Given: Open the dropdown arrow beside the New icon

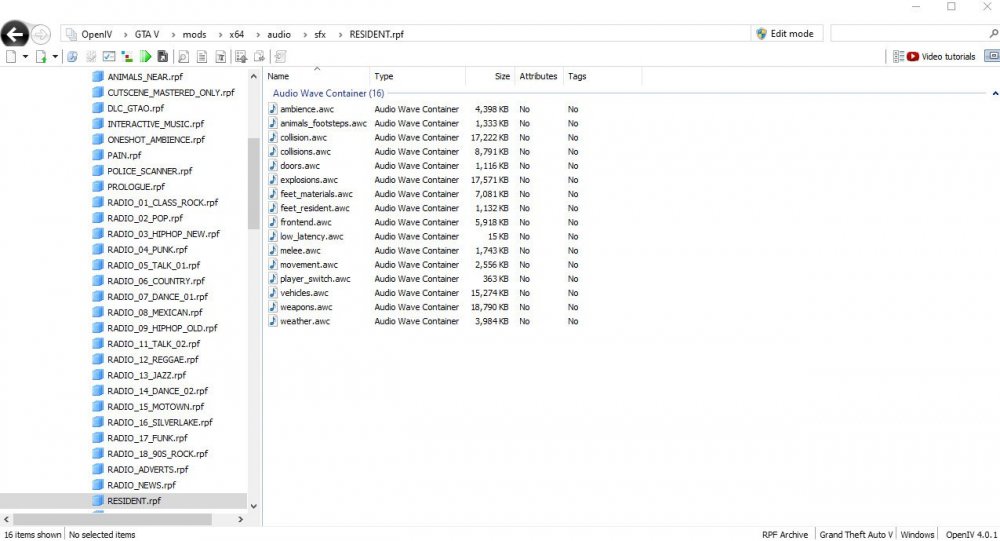Looking at the screenshot, I should pos(25,57).
